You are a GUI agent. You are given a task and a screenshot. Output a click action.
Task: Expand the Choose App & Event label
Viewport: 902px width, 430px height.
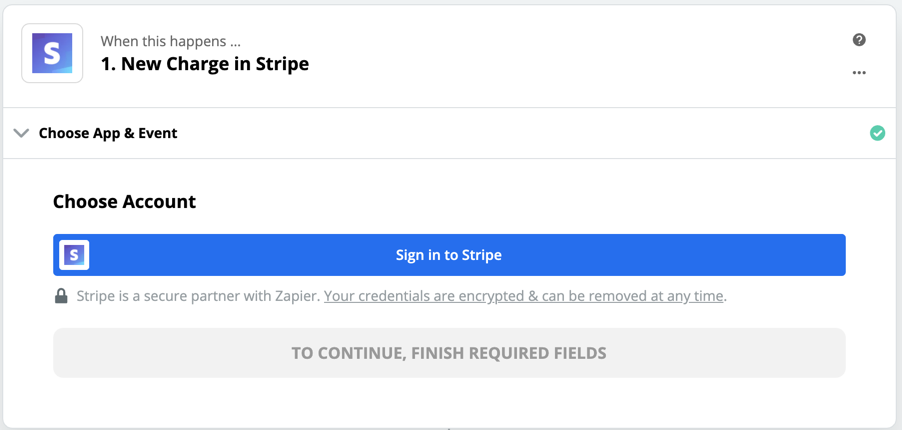108,133
